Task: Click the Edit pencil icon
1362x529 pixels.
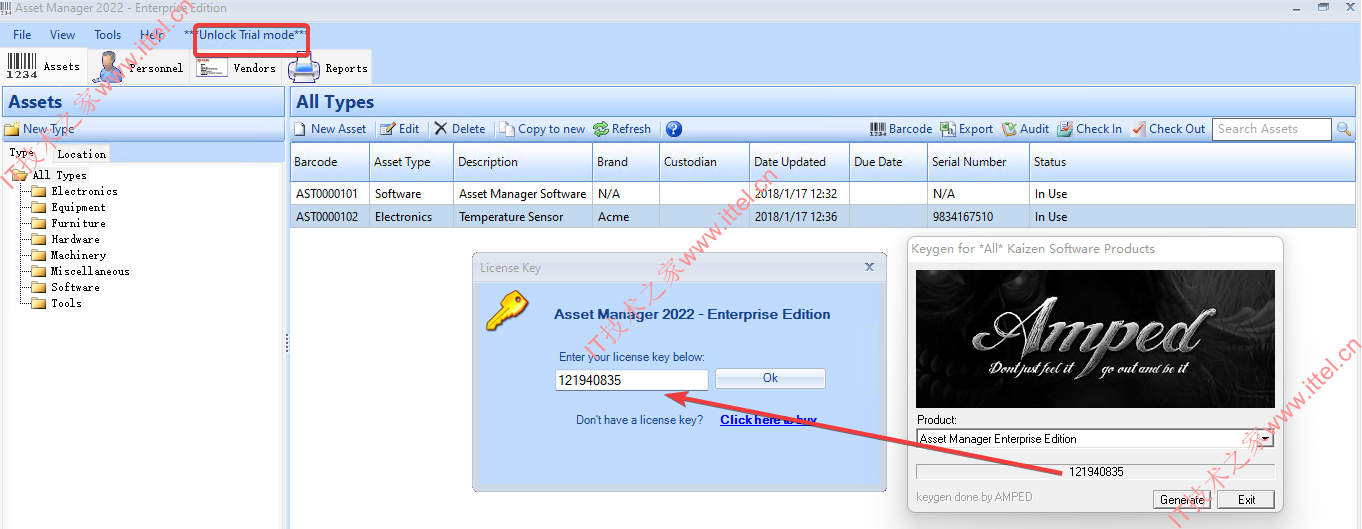Action: tap(388, 129)
